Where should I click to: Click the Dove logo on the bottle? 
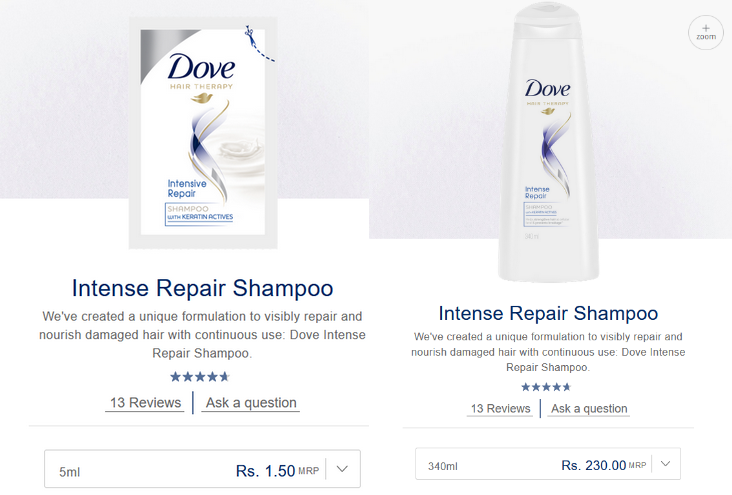547,88
